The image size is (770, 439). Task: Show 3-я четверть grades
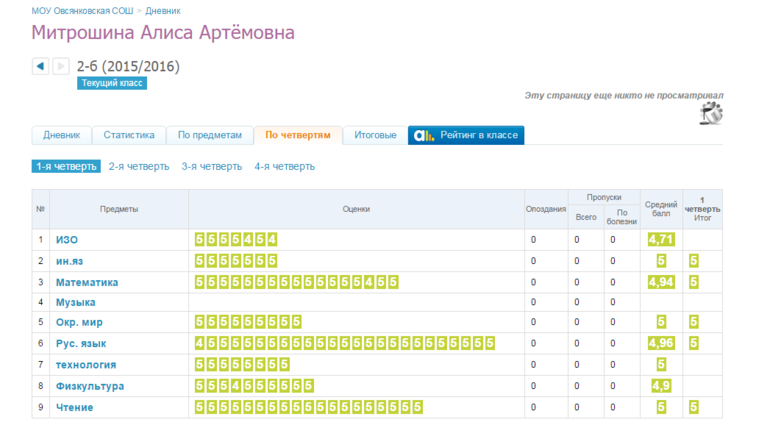(211, 167)
